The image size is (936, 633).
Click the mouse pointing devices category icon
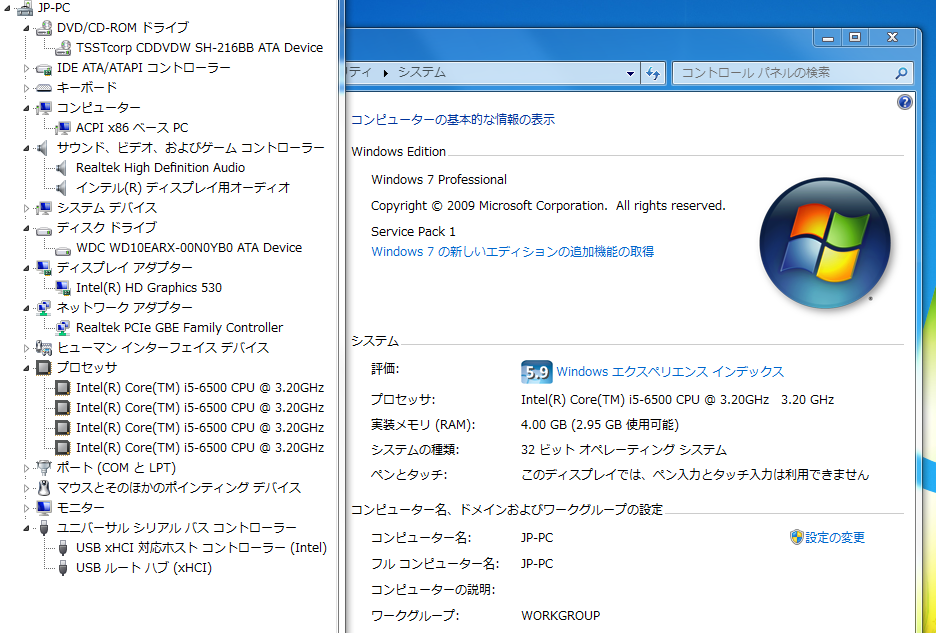coord(44,488)
